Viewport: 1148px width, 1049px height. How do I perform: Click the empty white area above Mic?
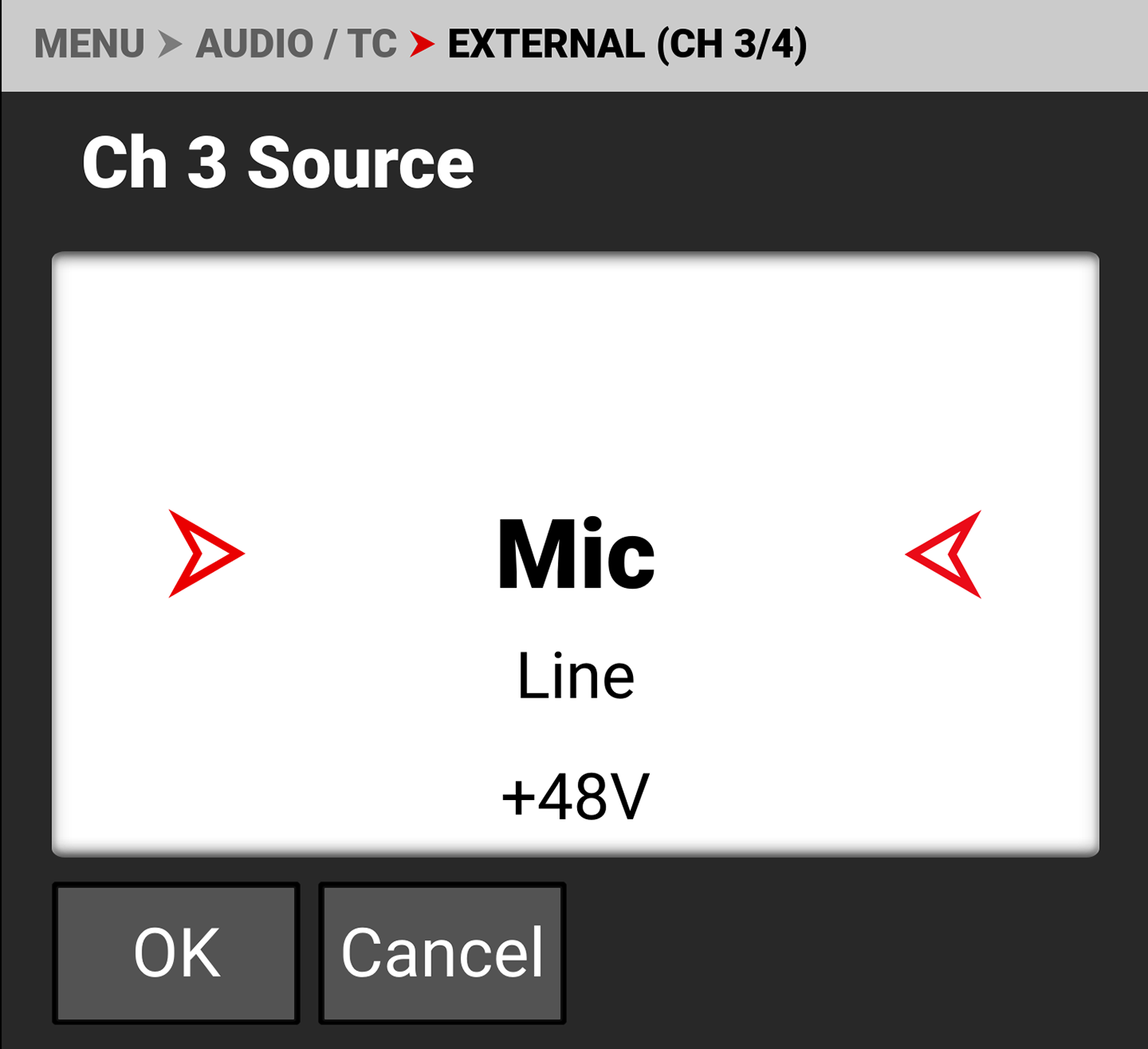(576, 368)
